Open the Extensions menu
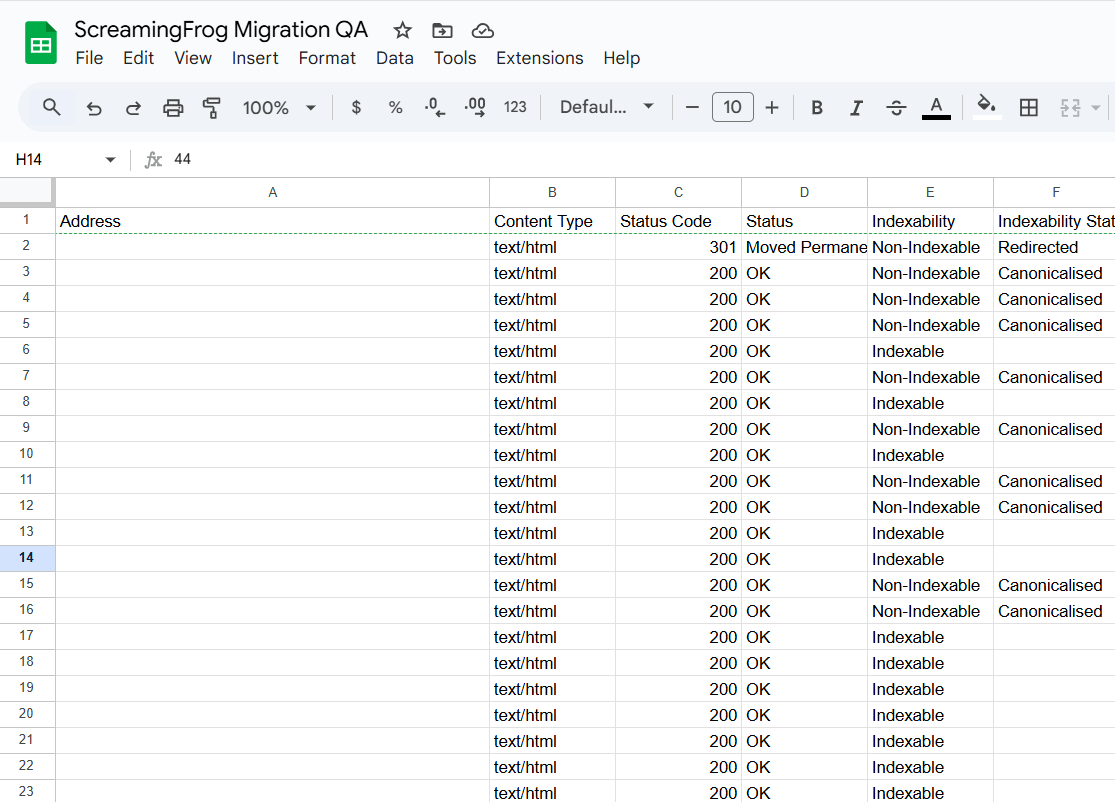The height and width of the screenshot is (802, 1115). [x=540, y=58]
